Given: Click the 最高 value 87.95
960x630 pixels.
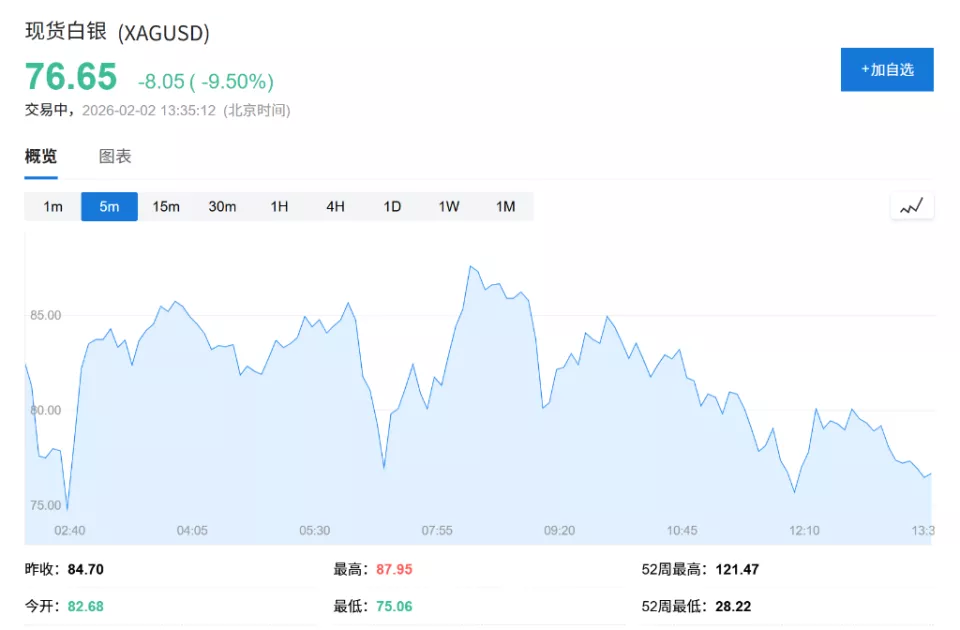Looking at the screenshot, I should (x=394, y=570).
